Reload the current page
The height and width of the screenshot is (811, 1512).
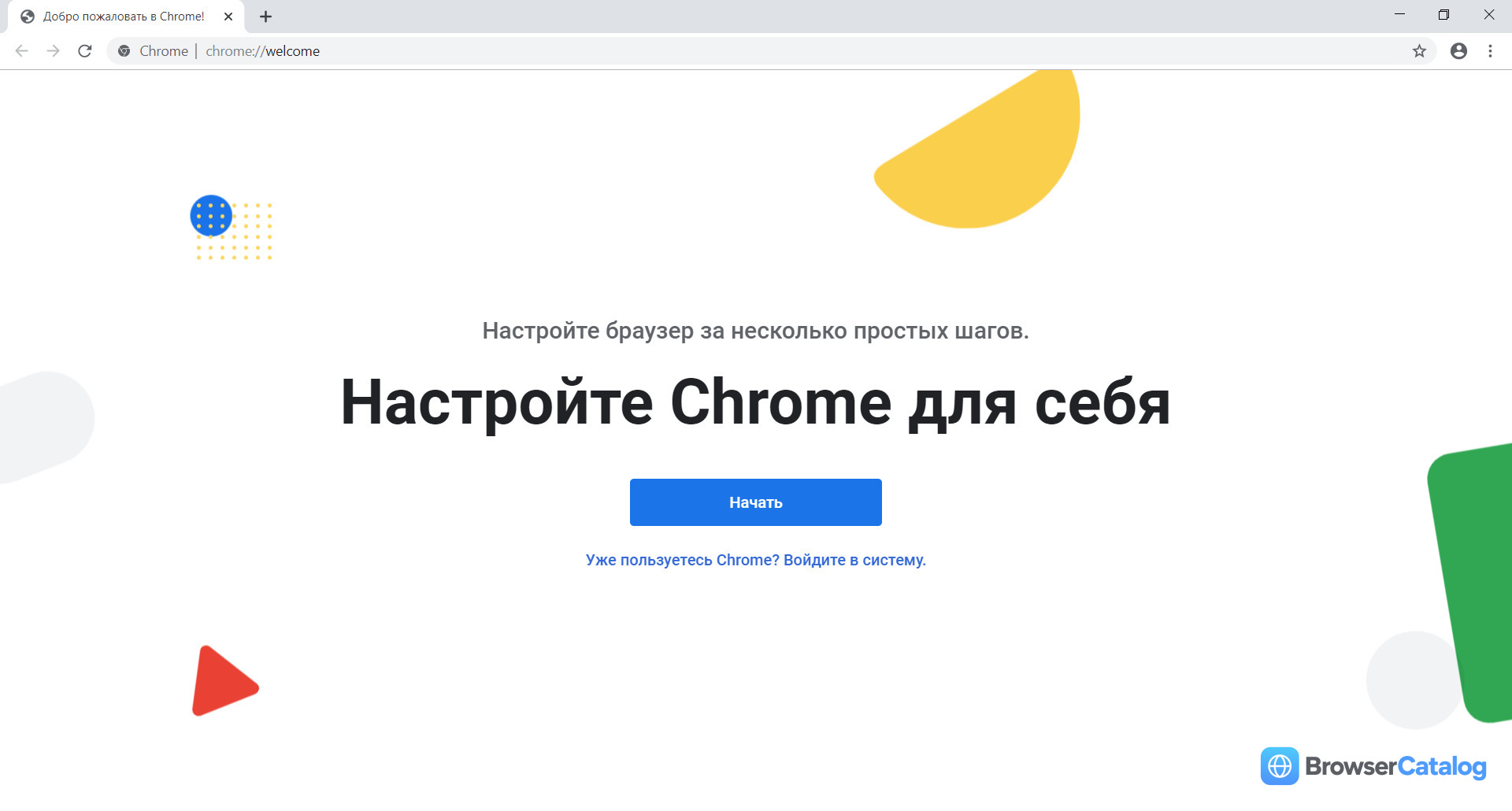[x=85, y=51]
